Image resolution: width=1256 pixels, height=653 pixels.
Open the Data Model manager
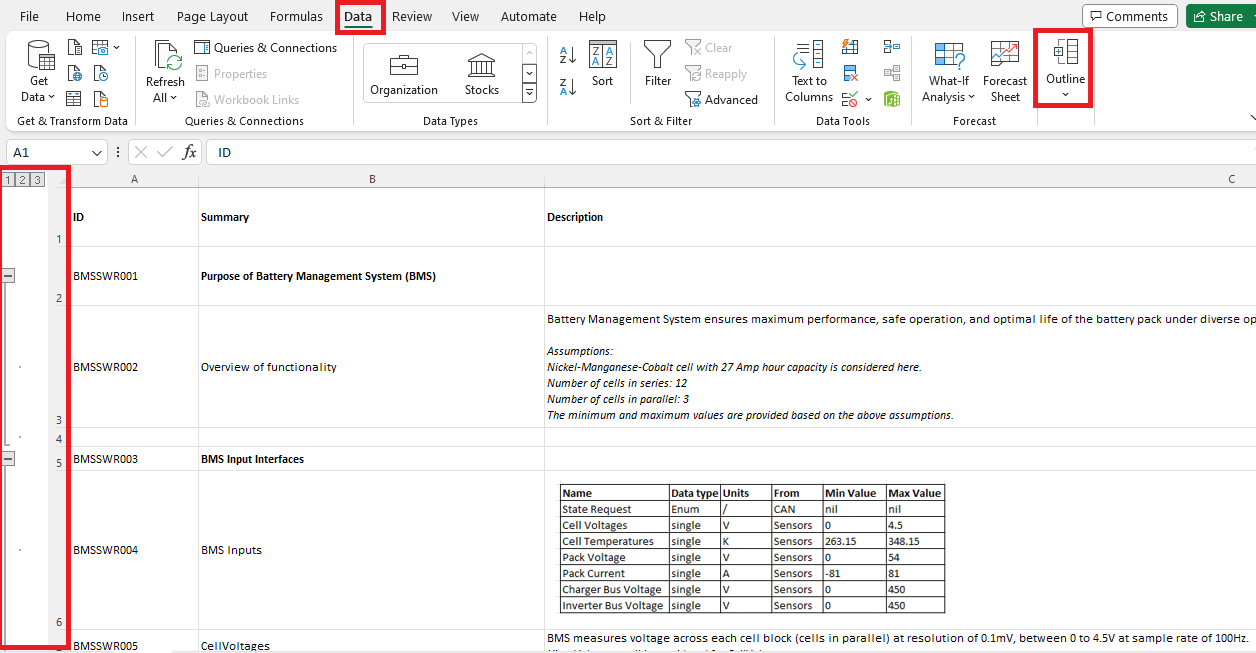(892, 98)
